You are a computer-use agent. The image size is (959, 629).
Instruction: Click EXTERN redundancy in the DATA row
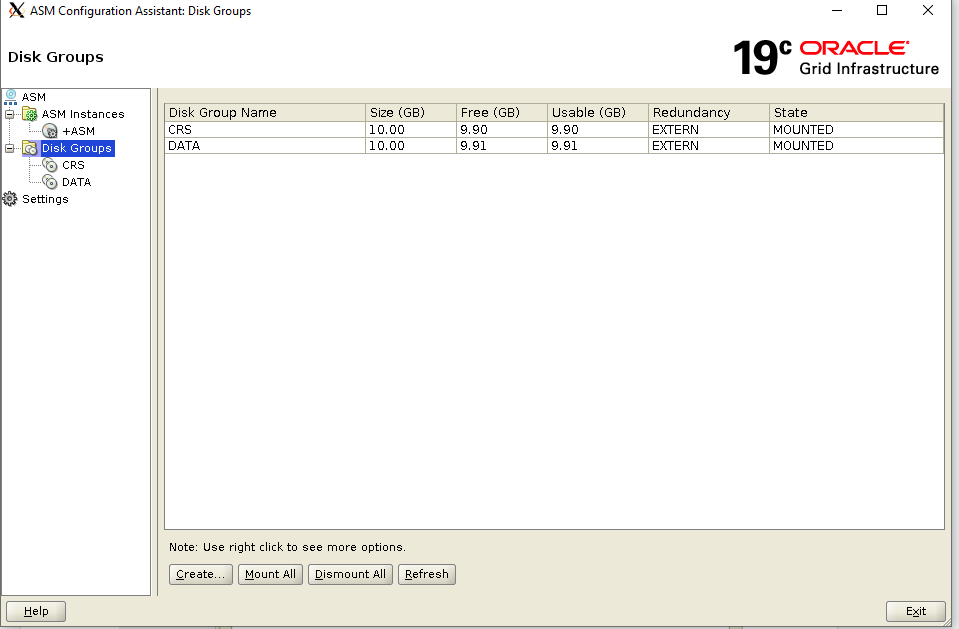click(709, 146)
